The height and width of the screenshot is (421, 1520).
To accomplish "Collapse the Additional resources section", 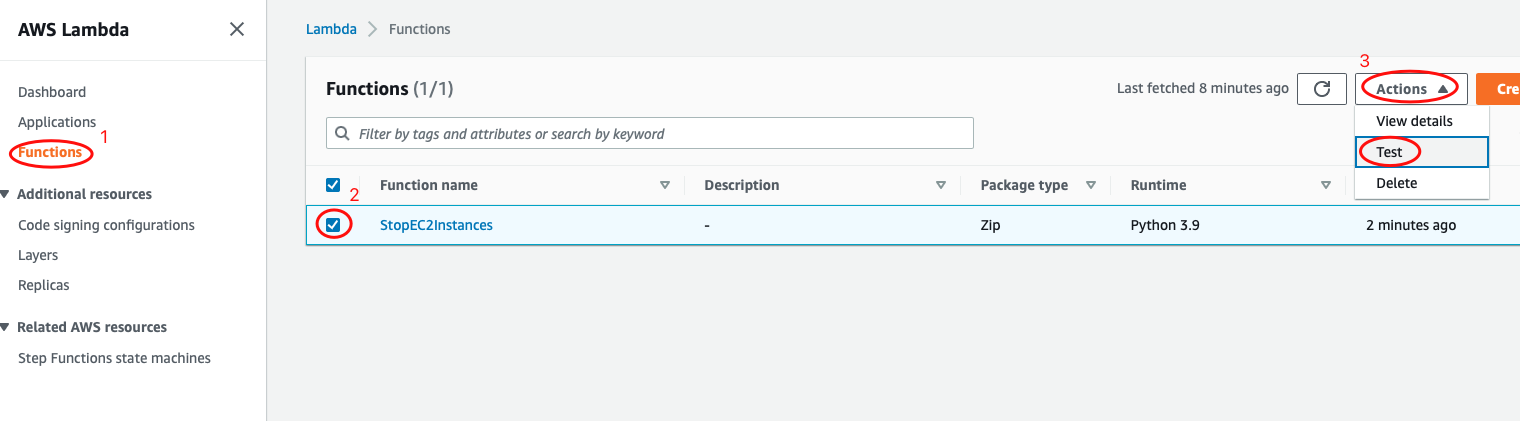I will [x=7, y=194].
